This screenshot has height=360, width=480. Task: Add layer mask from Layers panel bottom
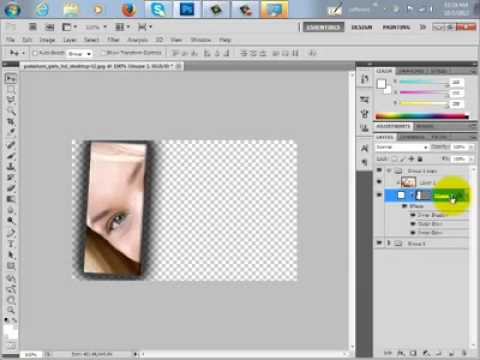pos(413,353)
